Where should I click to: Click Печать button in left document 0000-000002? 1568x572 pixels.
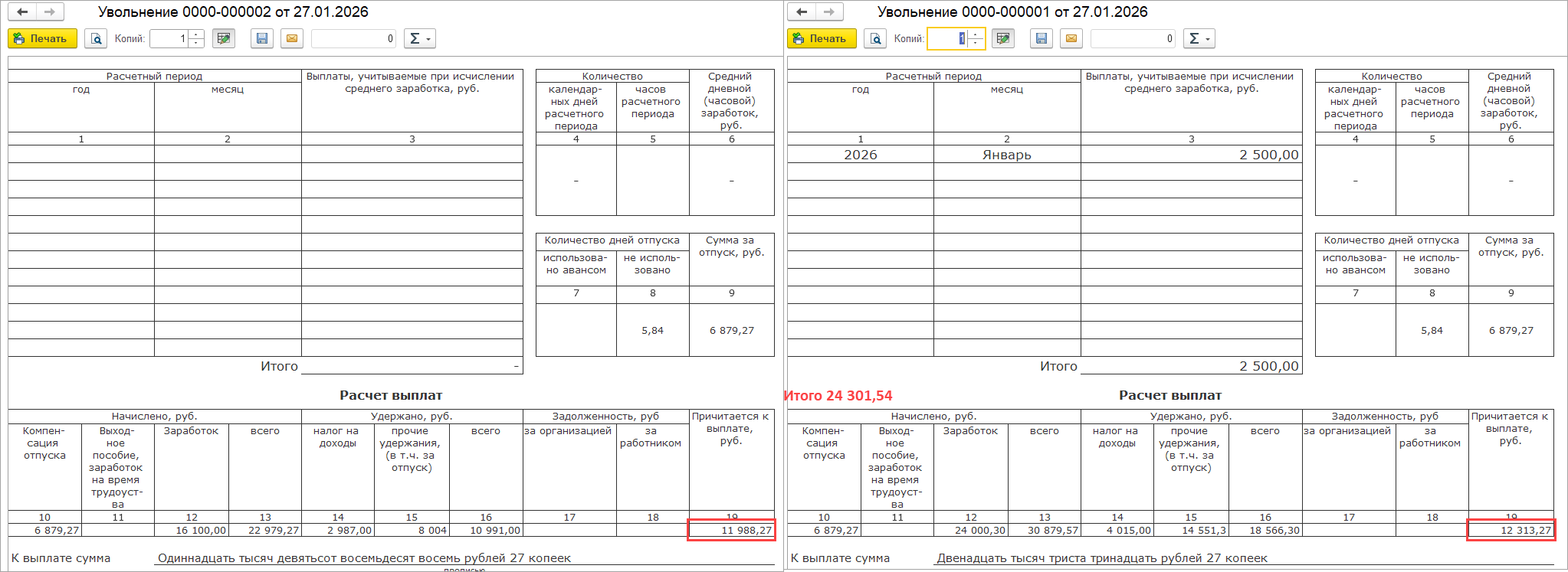pos(42,38)
